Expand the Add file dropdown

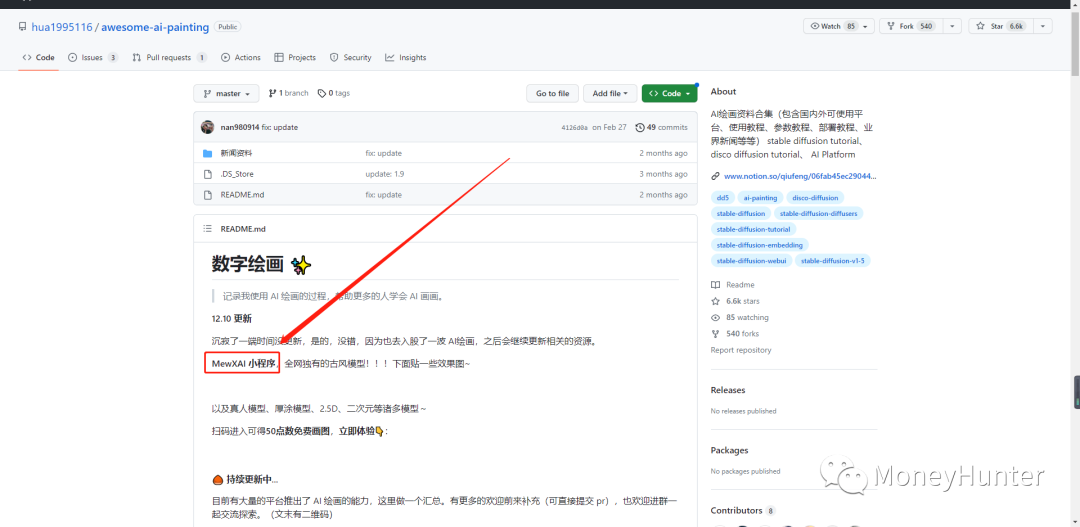coord(610,94)
